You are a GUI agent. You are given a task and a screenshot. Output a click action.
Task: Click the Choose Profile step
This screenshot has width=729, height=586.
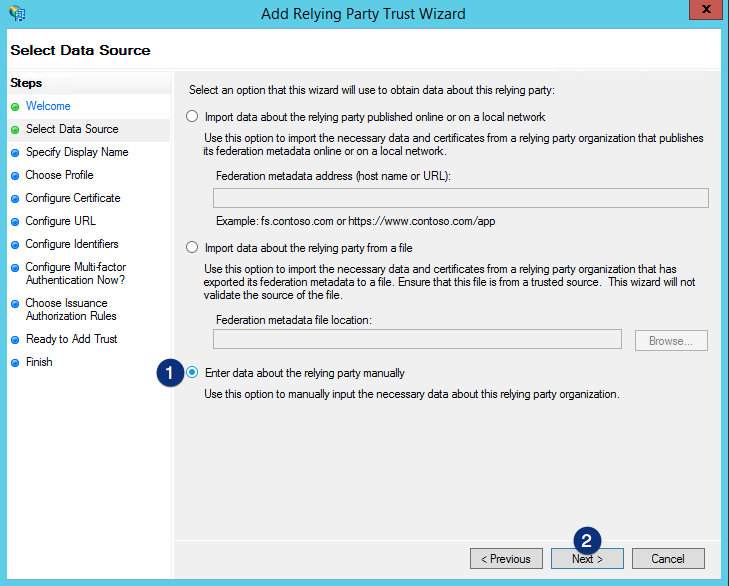tap(60, 175)
